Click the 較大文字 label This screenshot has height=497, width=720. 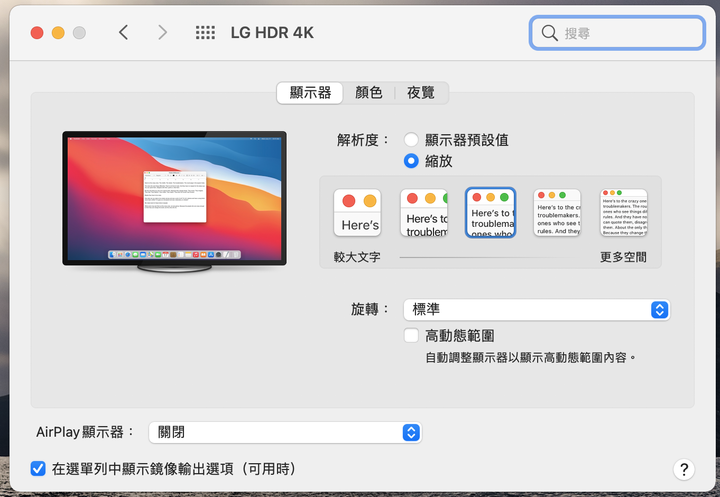point(357,257)
